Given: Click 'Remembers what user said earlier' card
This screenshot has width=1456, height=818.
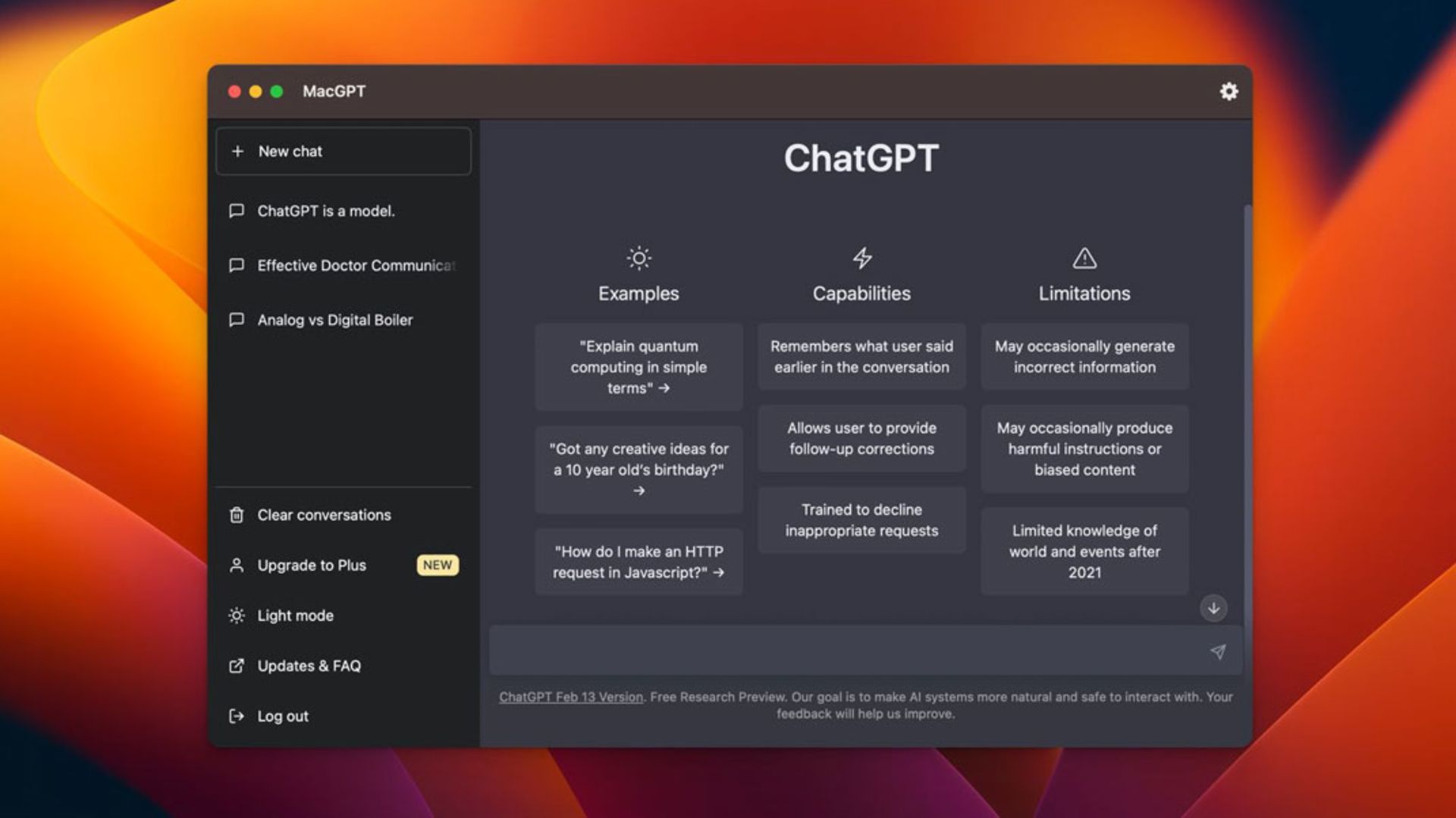Looking at the screenshot, I should [x=861, y=356].
